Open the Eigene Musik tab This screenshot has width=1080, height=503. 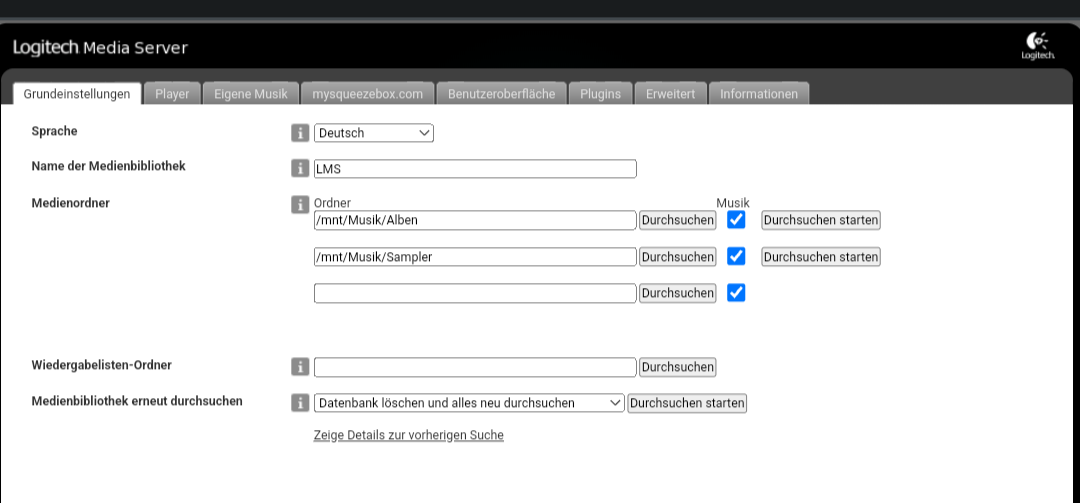(251, 94)
